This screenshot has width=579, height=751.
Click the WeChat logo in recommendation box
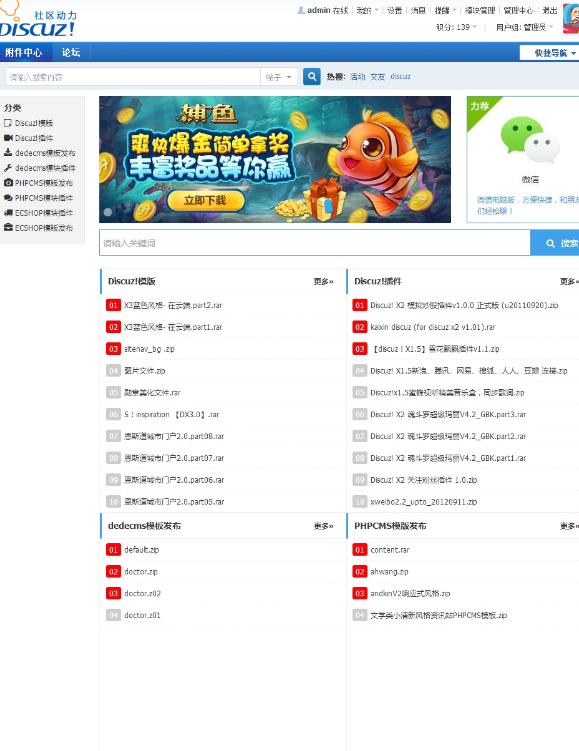coord(530,140)
